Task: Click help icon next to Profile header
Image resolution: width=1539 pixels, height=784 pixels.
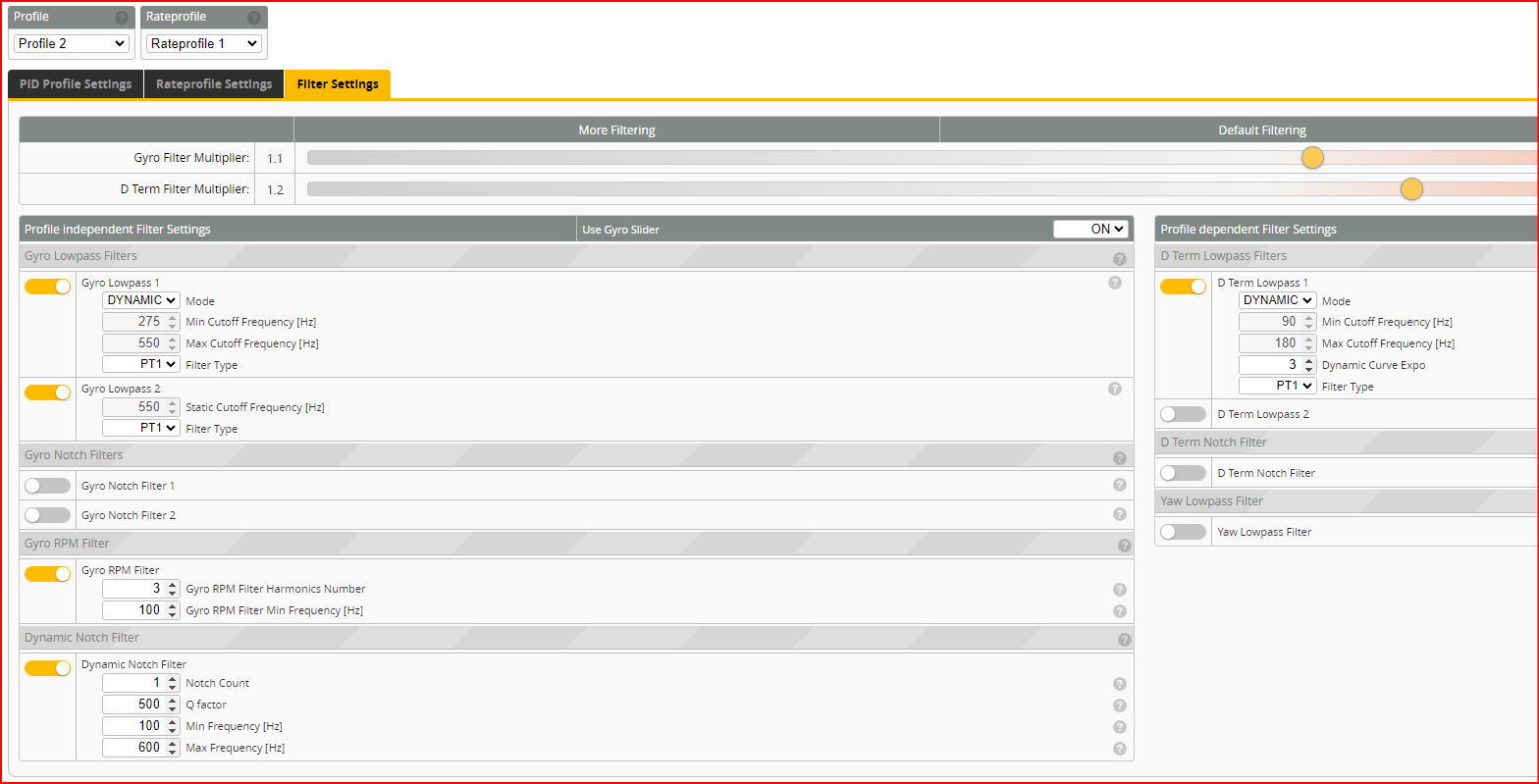Action: point(121,18)
